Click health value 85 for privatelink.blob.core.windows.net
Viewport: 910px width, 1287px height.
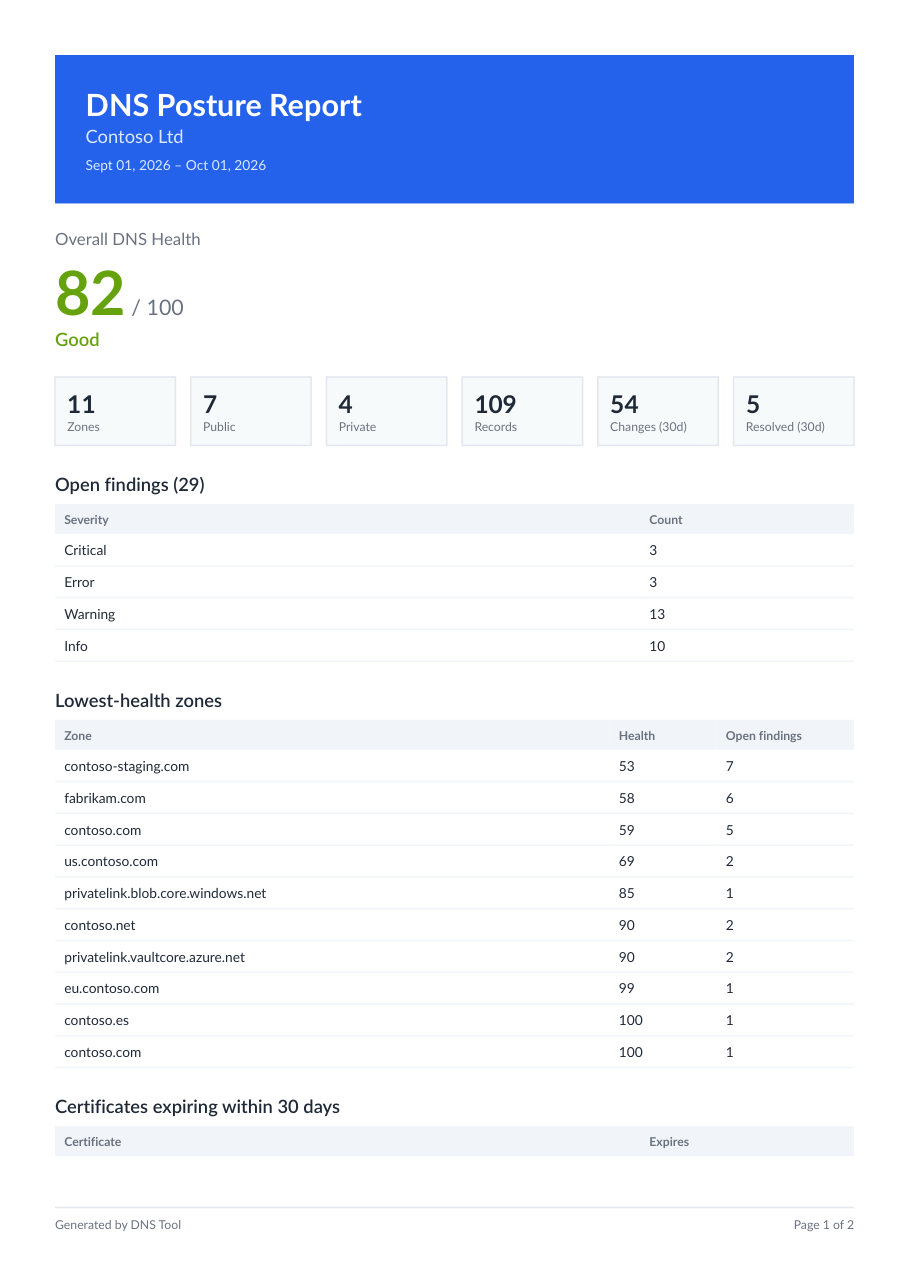(x=627, y=893)
